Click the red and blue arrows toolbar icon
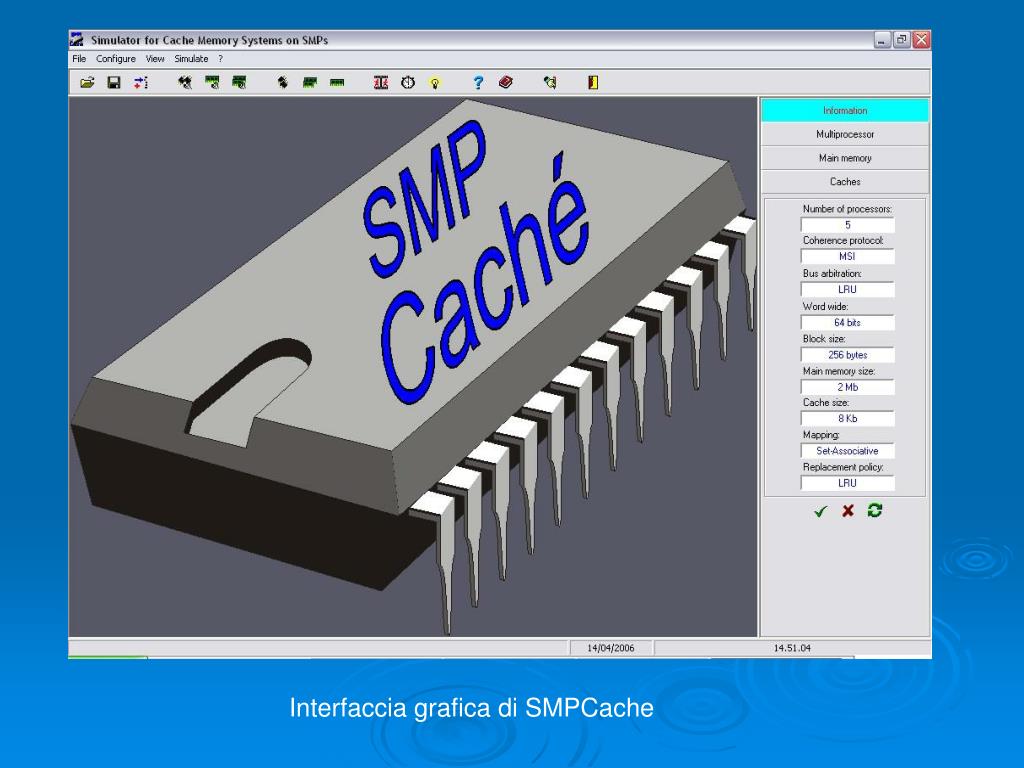Image resolution: width=1024 pixels, height=768 pixels. (x=141, y=83)
